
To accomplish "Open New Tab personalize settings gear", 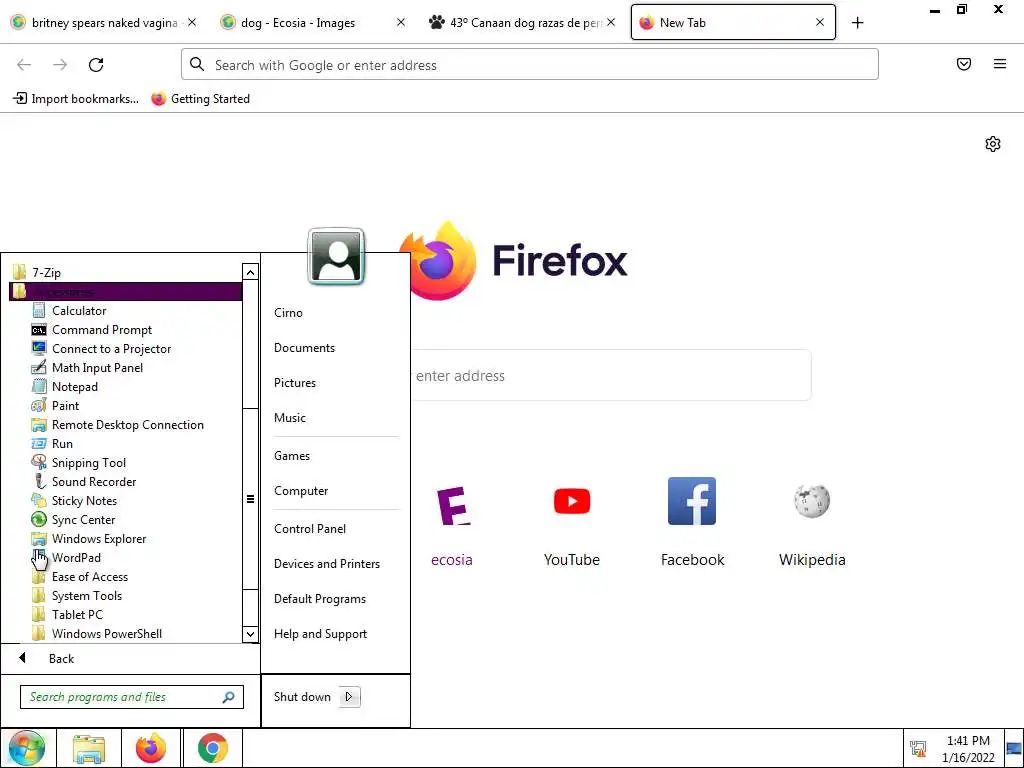I will (x=993, y=144).
